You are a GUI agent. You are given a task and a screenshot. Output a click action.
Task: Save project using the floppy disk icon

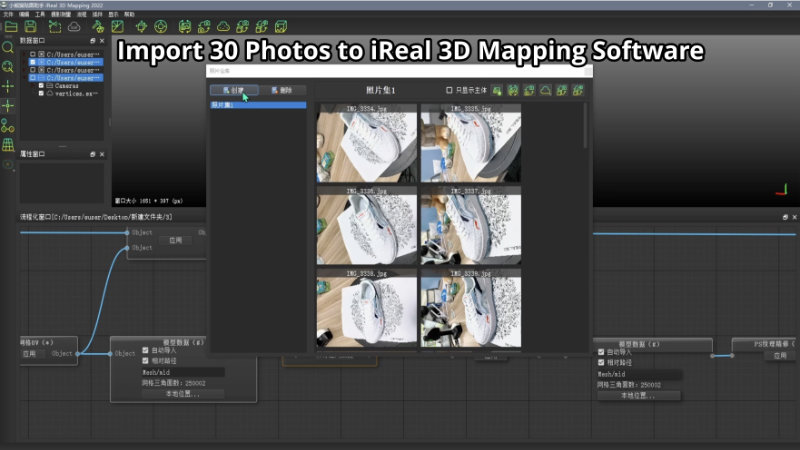click(31, 27)
